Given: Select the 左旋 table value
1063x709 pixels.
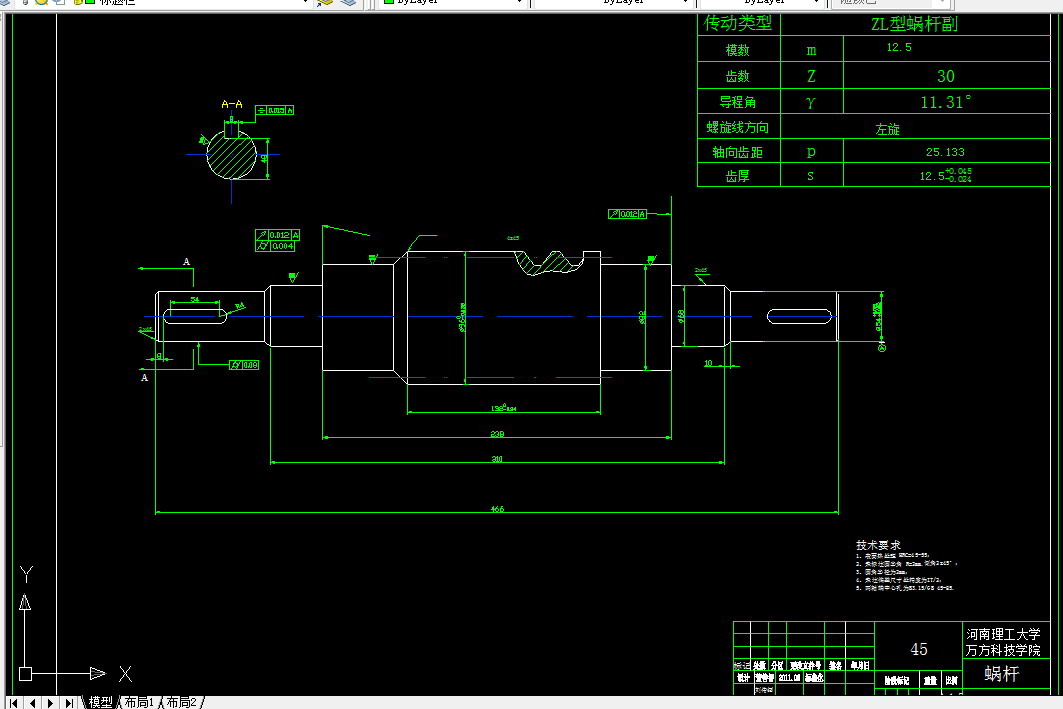Looking at the screenshot, I should (x=887, y=129).
